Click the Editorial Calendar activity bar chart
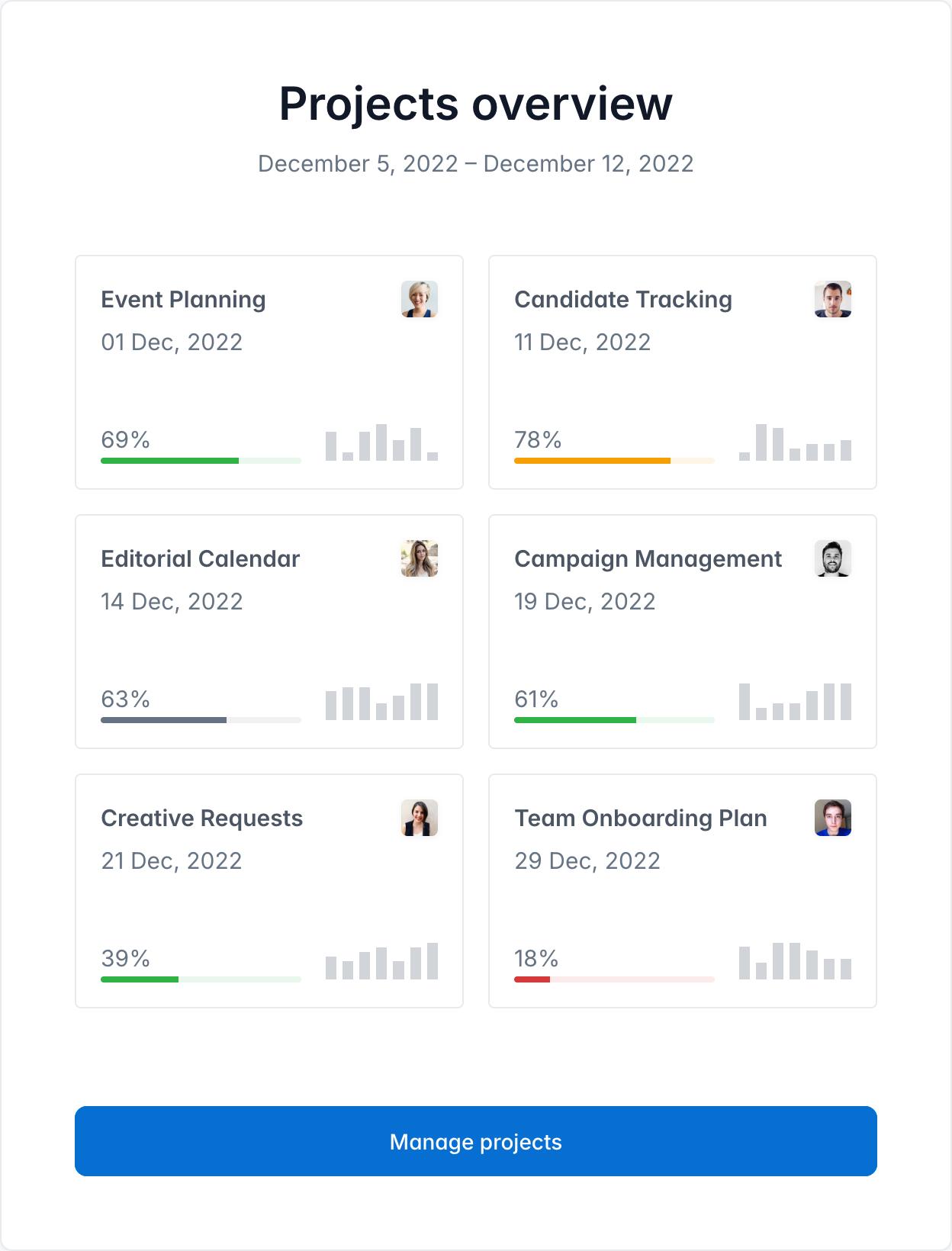This screenshot has height=1251, width=952. click(x=381, y=703)
